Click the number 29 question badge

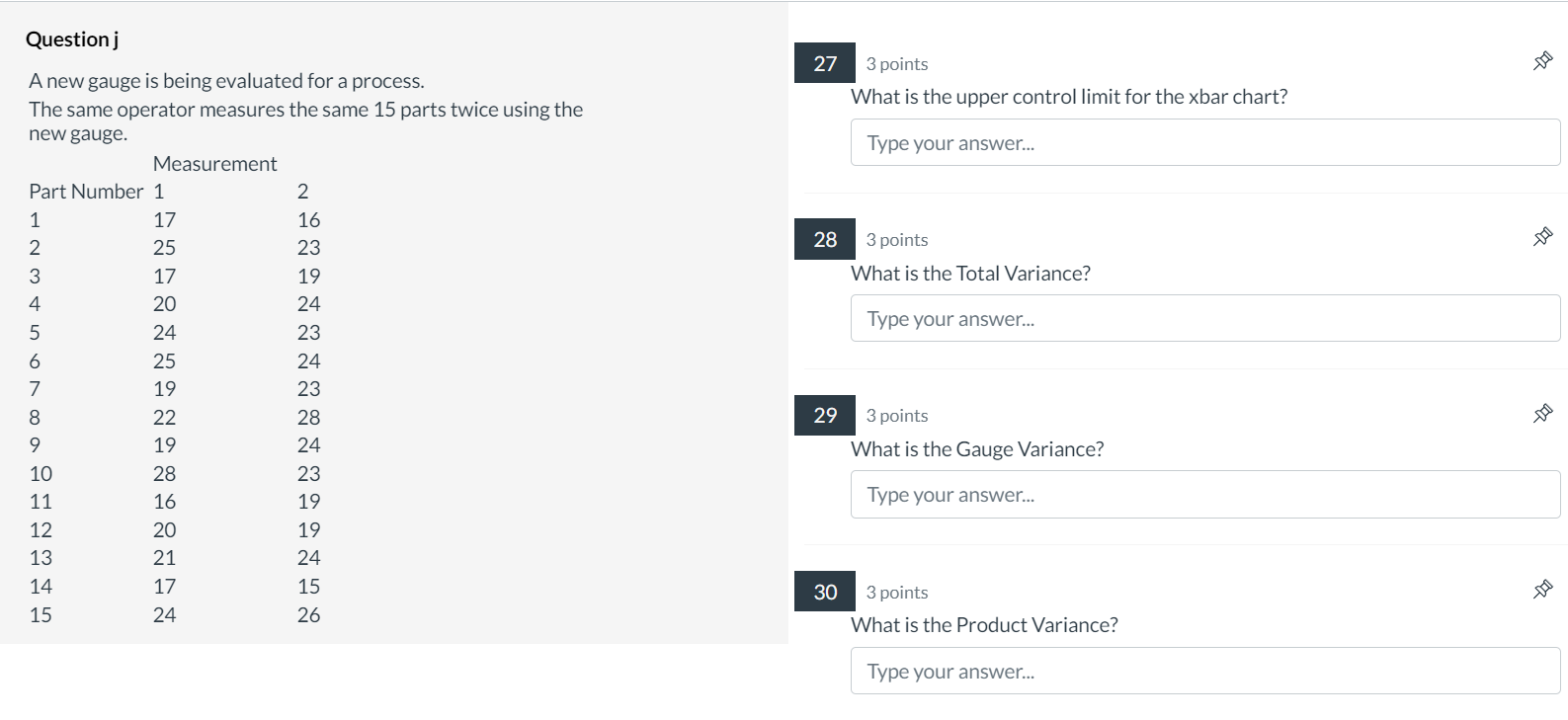(825, 415)
